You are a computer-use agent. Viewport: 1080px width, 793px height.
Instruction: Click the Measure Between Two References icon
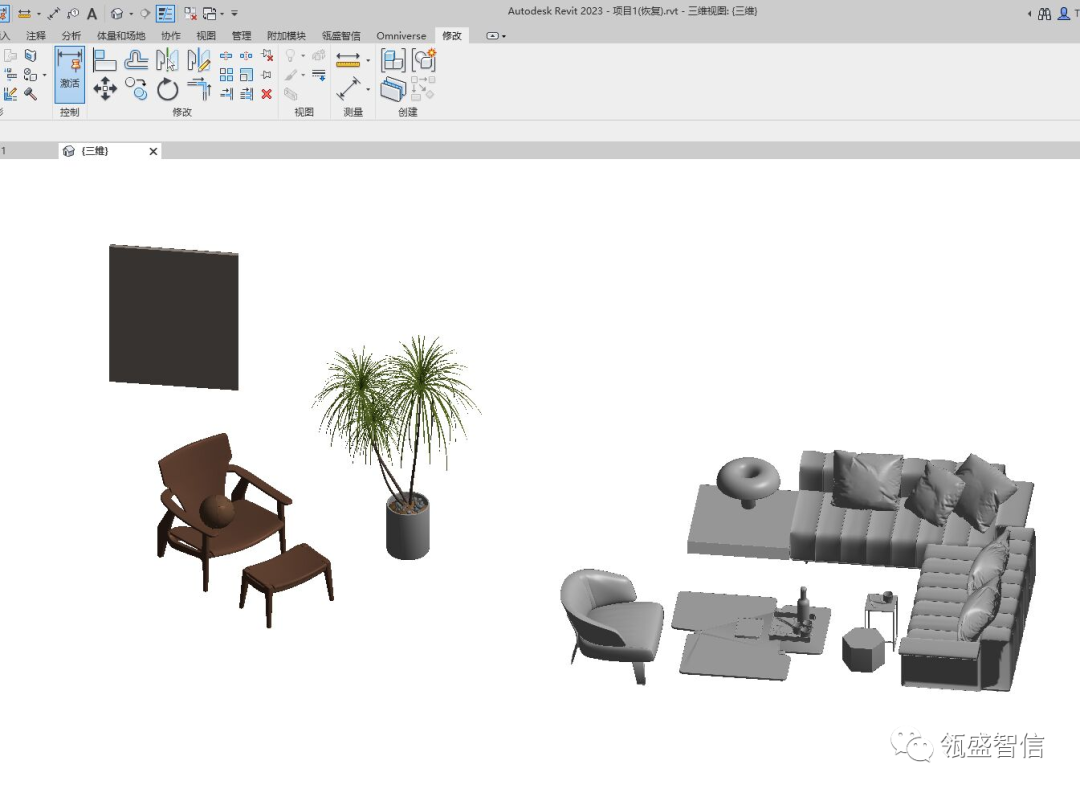[348, 61]
